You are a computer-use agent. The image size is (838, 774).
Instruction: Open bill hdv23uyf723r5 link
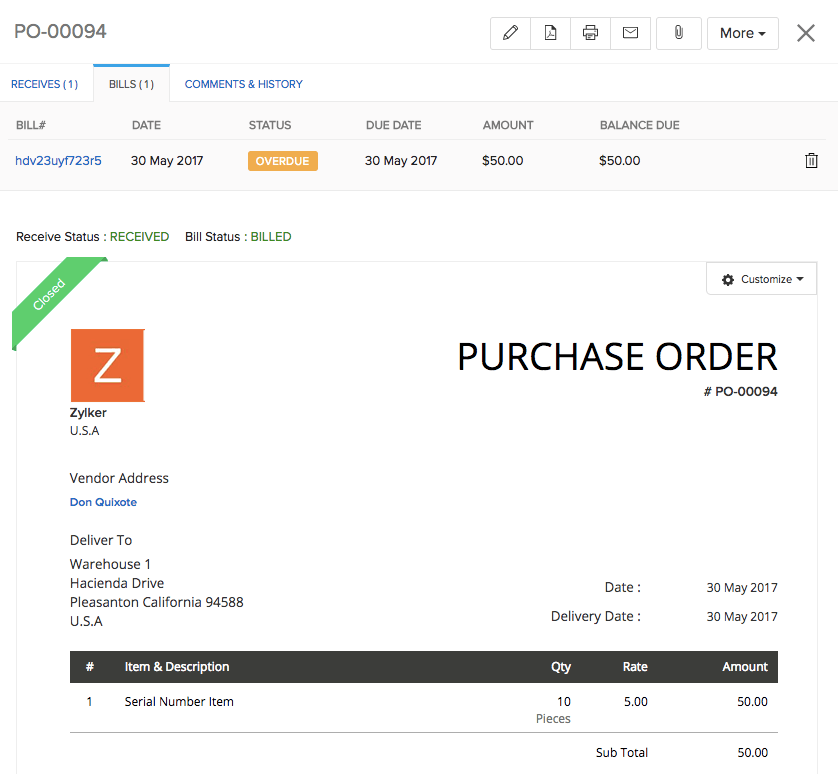click(x=58, y=160)
